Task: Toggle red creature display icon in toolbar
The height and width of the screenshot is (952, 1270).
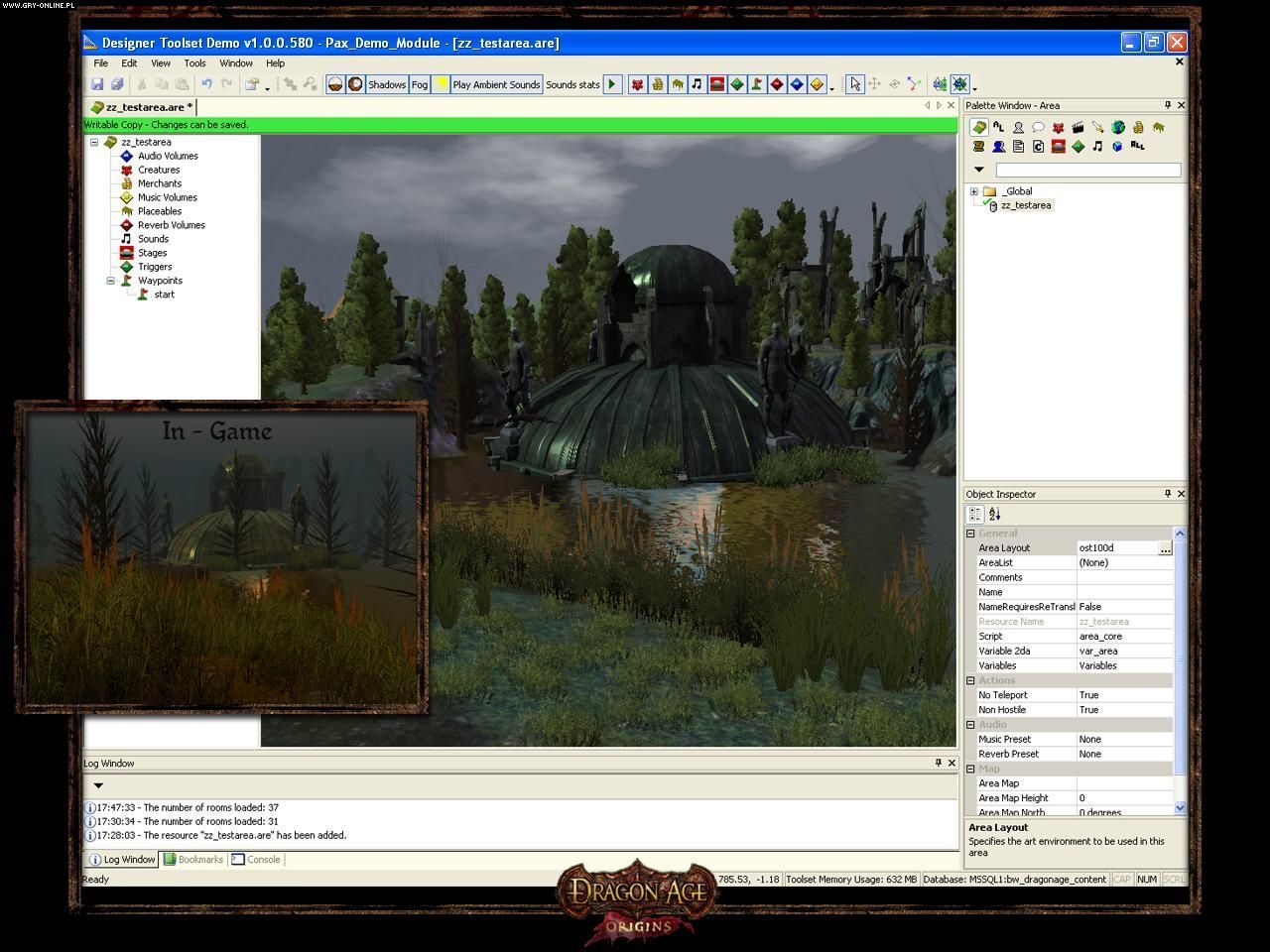Action: pos(637,85)
